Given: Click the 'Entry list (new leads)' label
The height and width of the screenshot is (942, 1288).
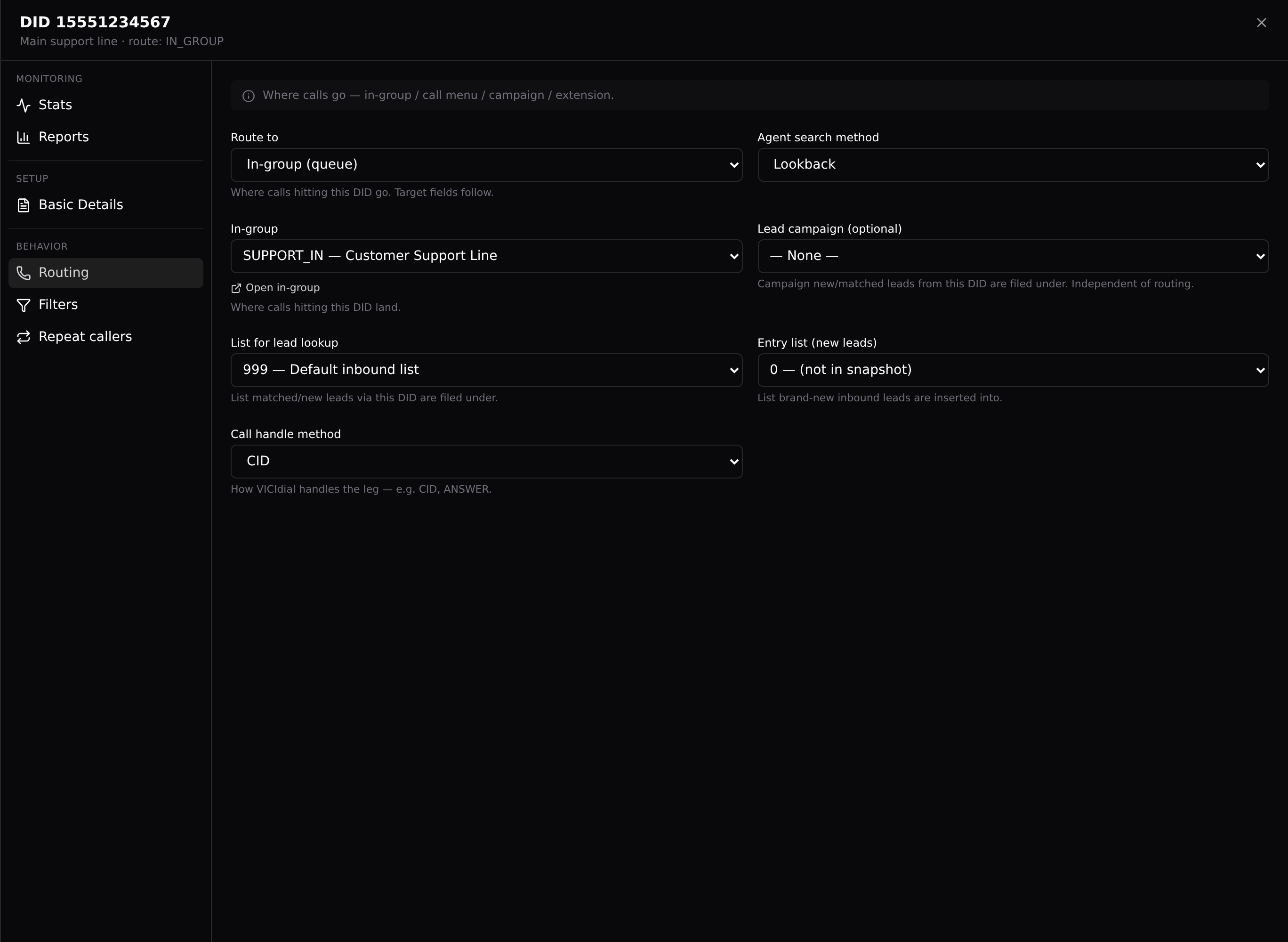Looking at the screenshot, I should (x=817, y=343).
